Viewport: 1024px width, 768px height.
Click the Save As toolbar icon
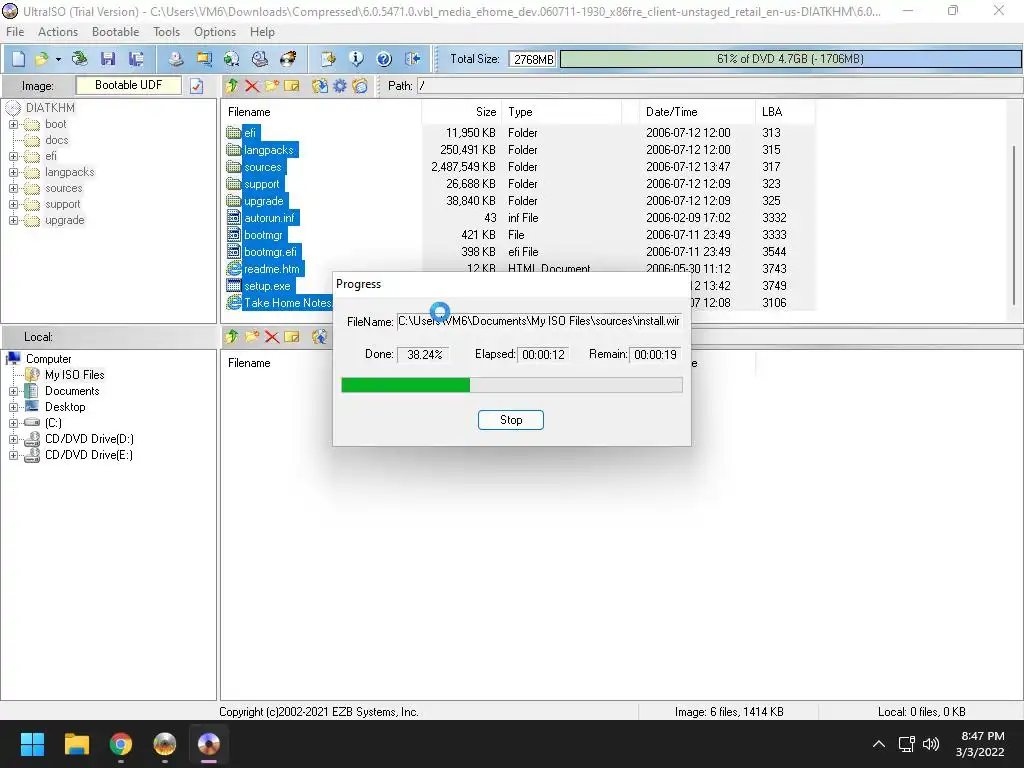click(x=136, y=59)
